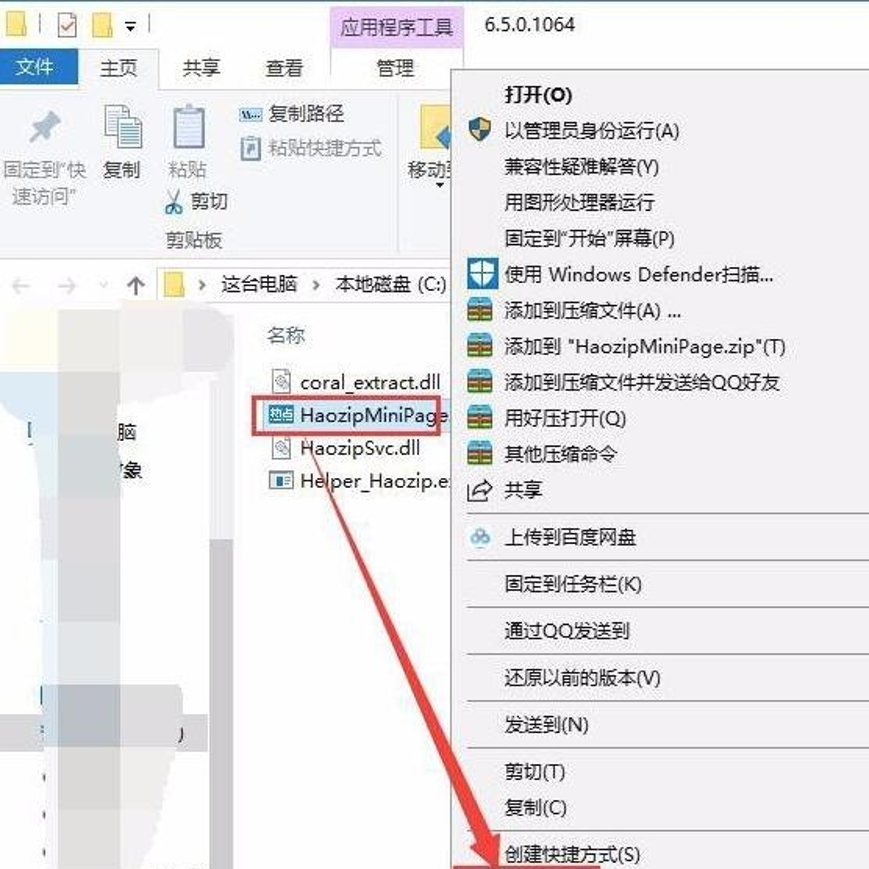Expand the Quick Access Toolbar dropdown arrow

coord(132,25)
